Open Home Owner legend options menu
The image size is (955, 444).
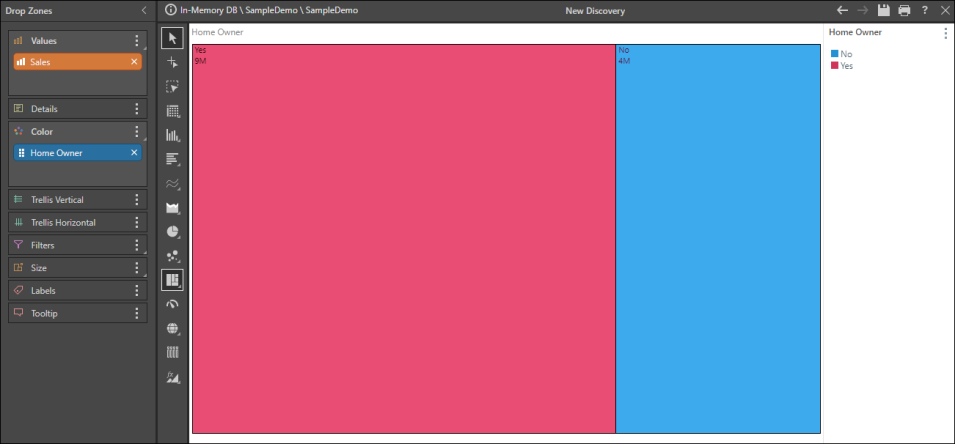click(x=945, y=33)
